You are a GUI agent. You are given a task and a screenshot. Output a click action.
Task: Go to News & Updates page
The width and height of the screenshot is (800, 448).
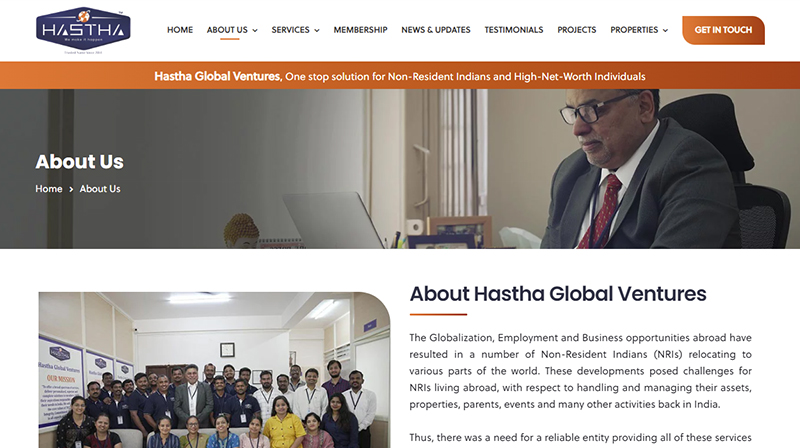(x=436, y=30)
